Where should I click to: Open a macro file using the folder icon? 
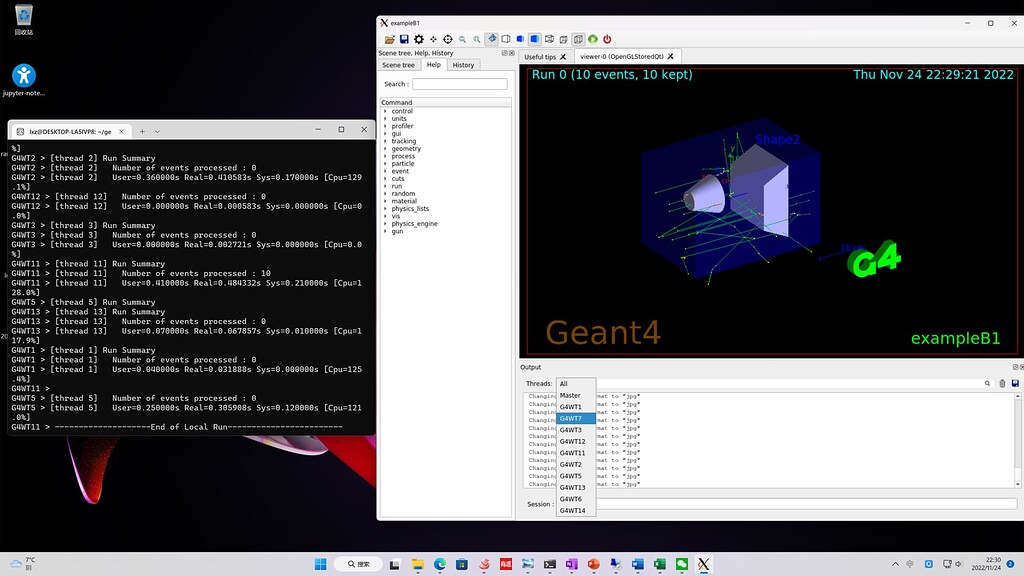(x=389, y=39)
